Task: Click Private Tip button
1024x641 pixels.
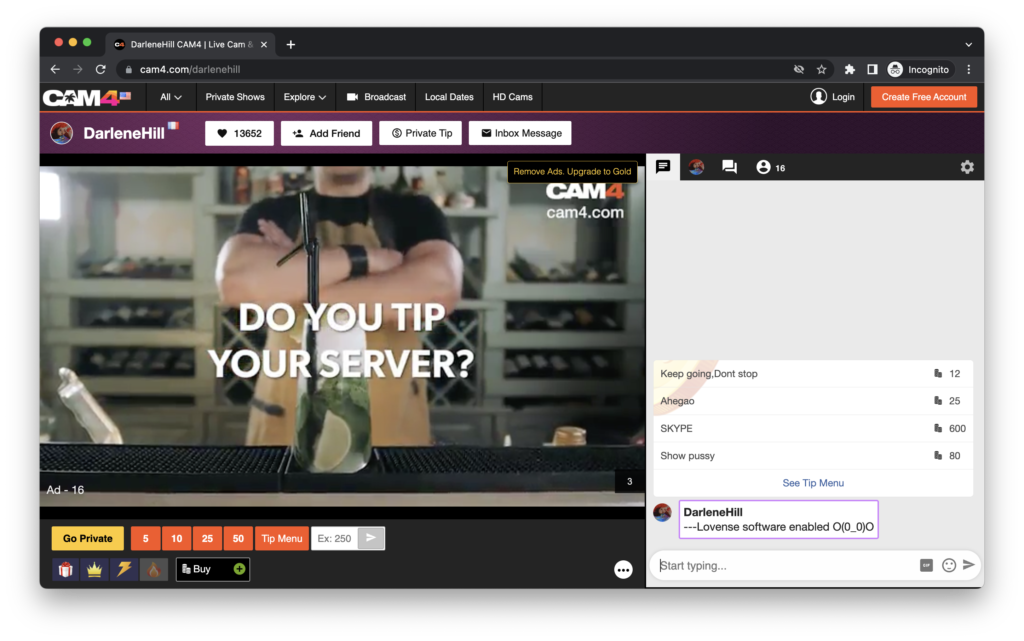Action: [x=421, y=133]
